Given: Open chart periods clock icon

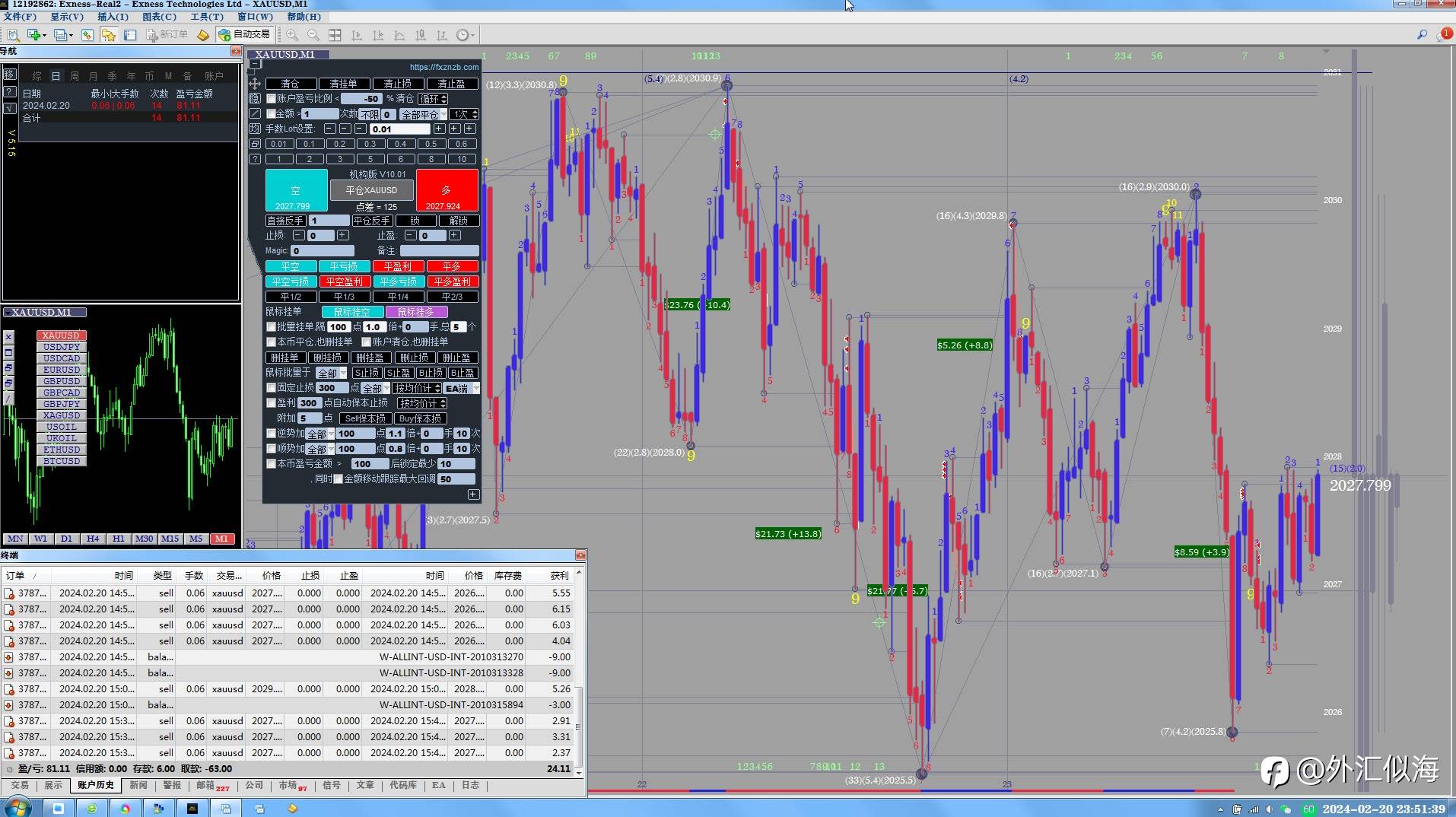Looking at the screenshot, I should [464, 34].
